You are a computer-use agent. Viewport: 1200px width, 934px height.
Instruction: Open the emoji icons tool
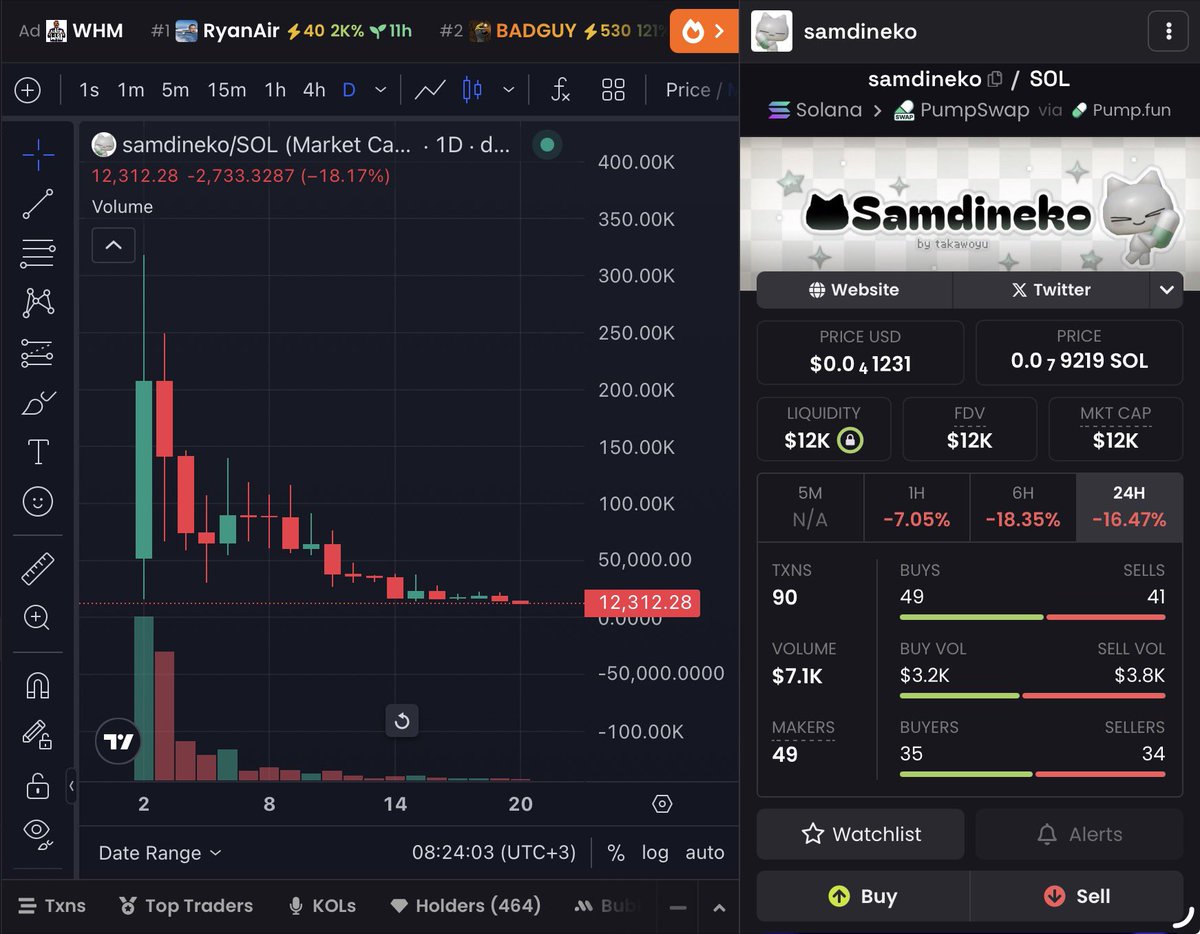[x=38, y=501]
